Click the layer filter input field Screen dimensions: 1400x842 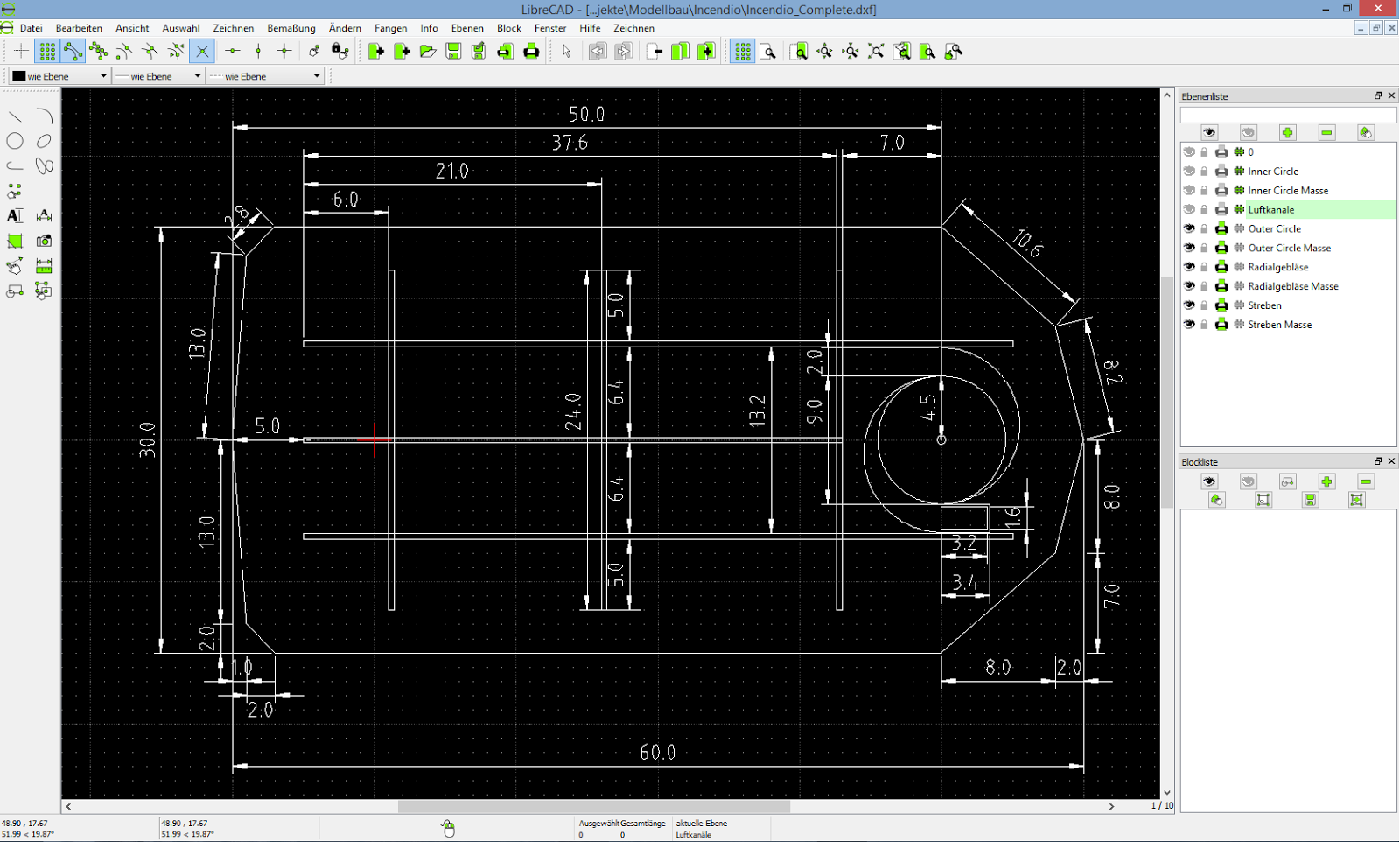click(1288, 115)
